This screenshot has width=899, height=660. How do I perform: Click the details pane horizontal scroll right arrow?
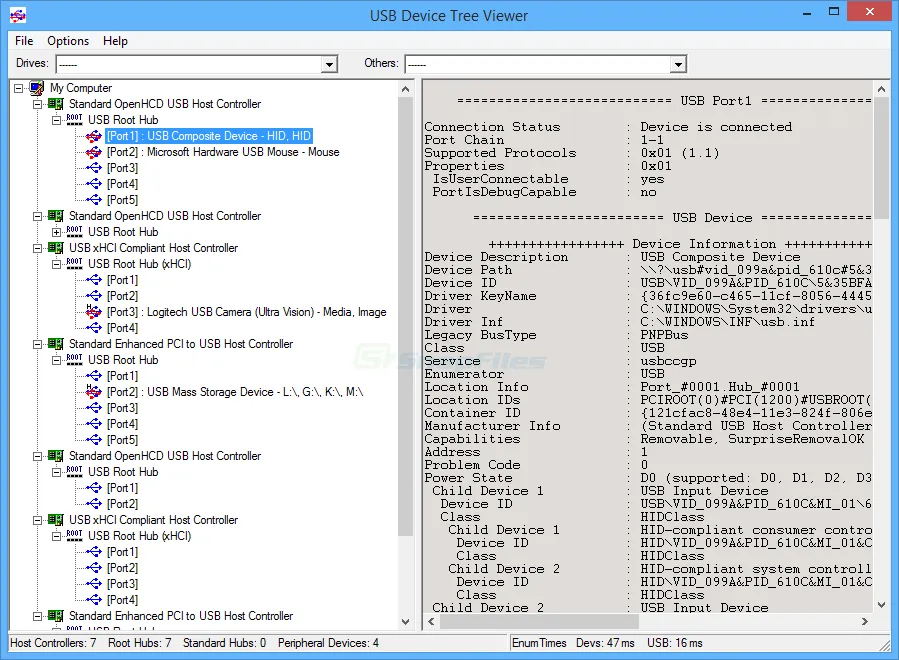pos(865,622)
